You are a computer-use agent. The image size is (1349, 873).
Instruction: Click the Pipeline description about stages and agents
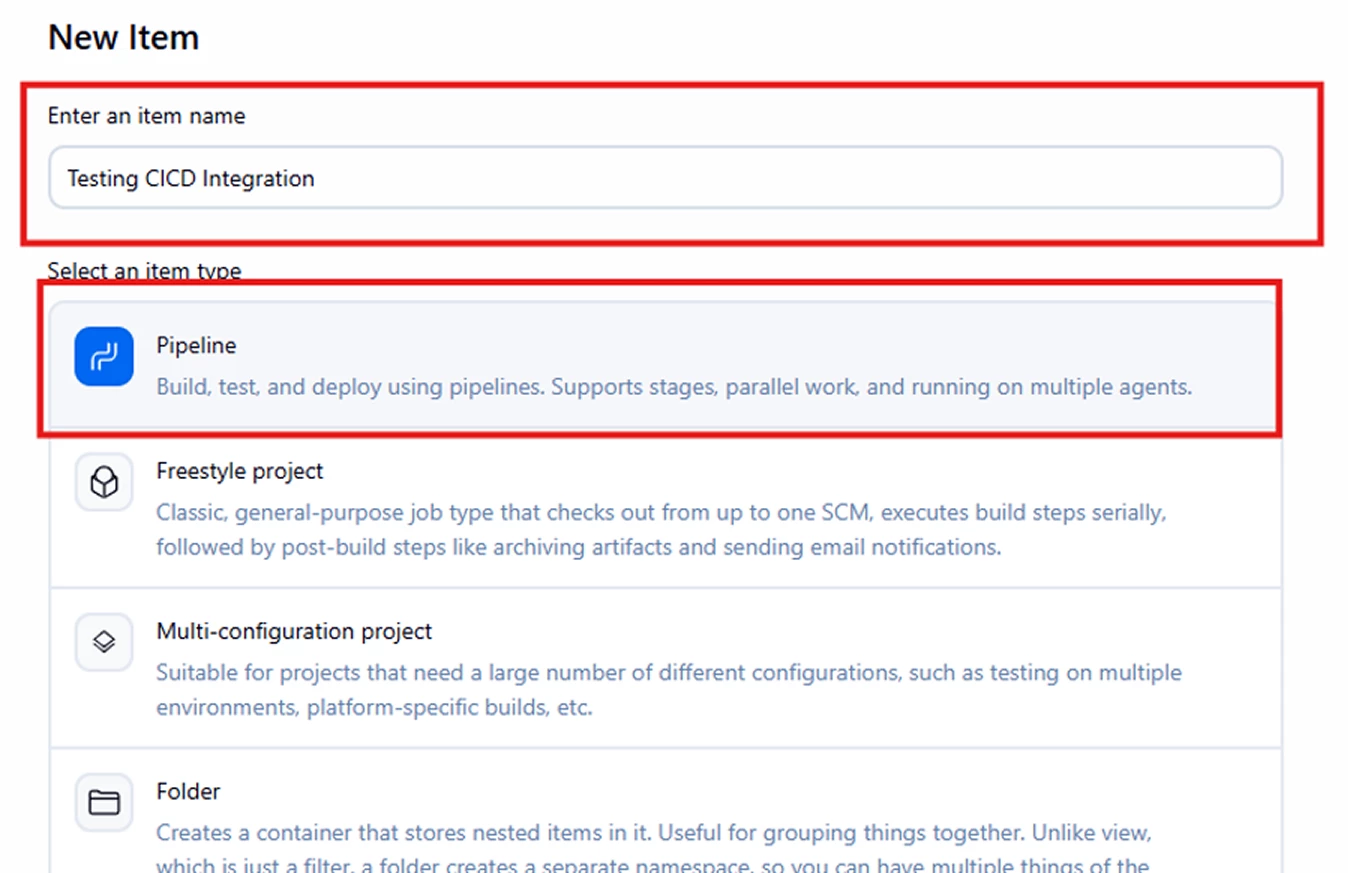pyautogui.click(x=674, y=387)
